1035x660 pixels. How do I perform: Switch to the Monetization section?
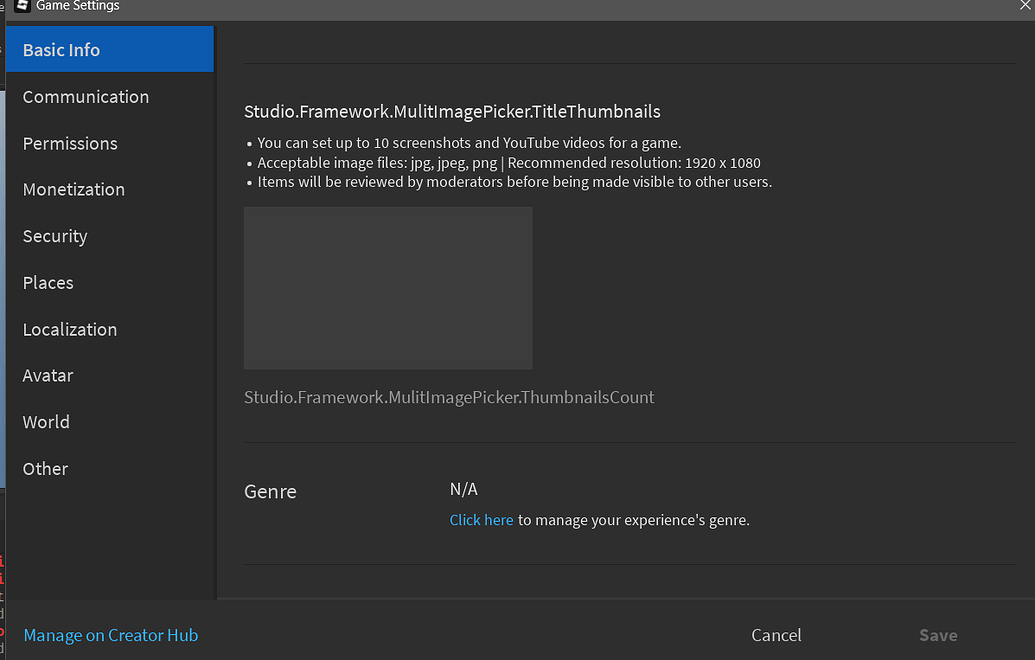(x=74, y=189)
